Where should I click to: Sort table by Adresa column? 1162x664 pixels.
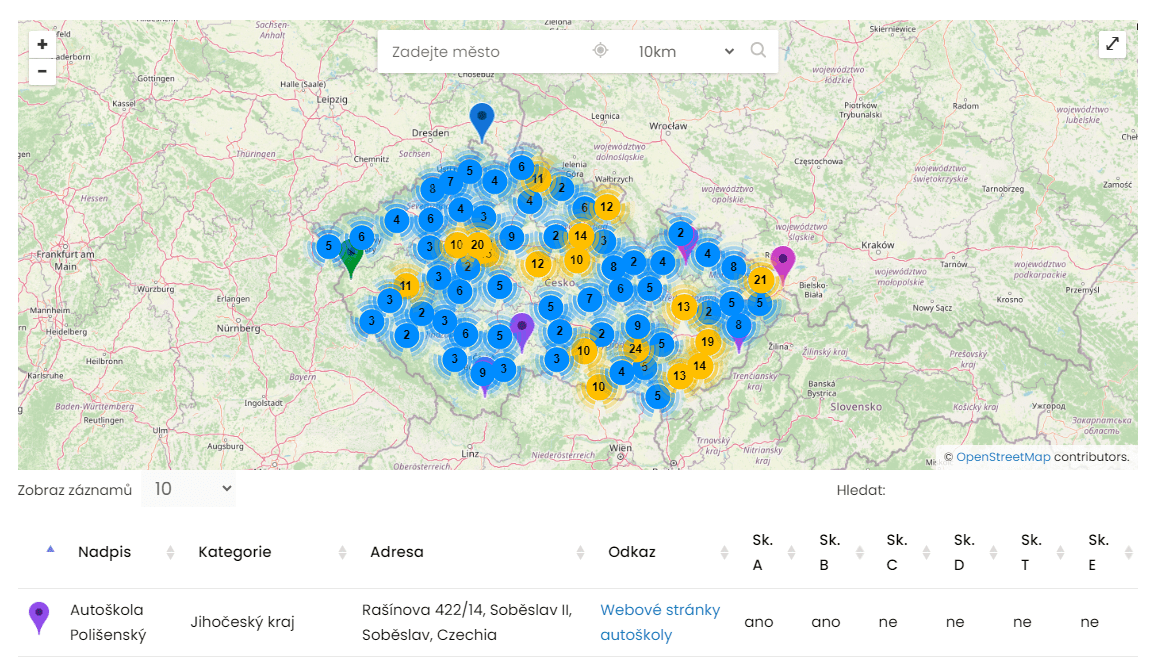397,552
